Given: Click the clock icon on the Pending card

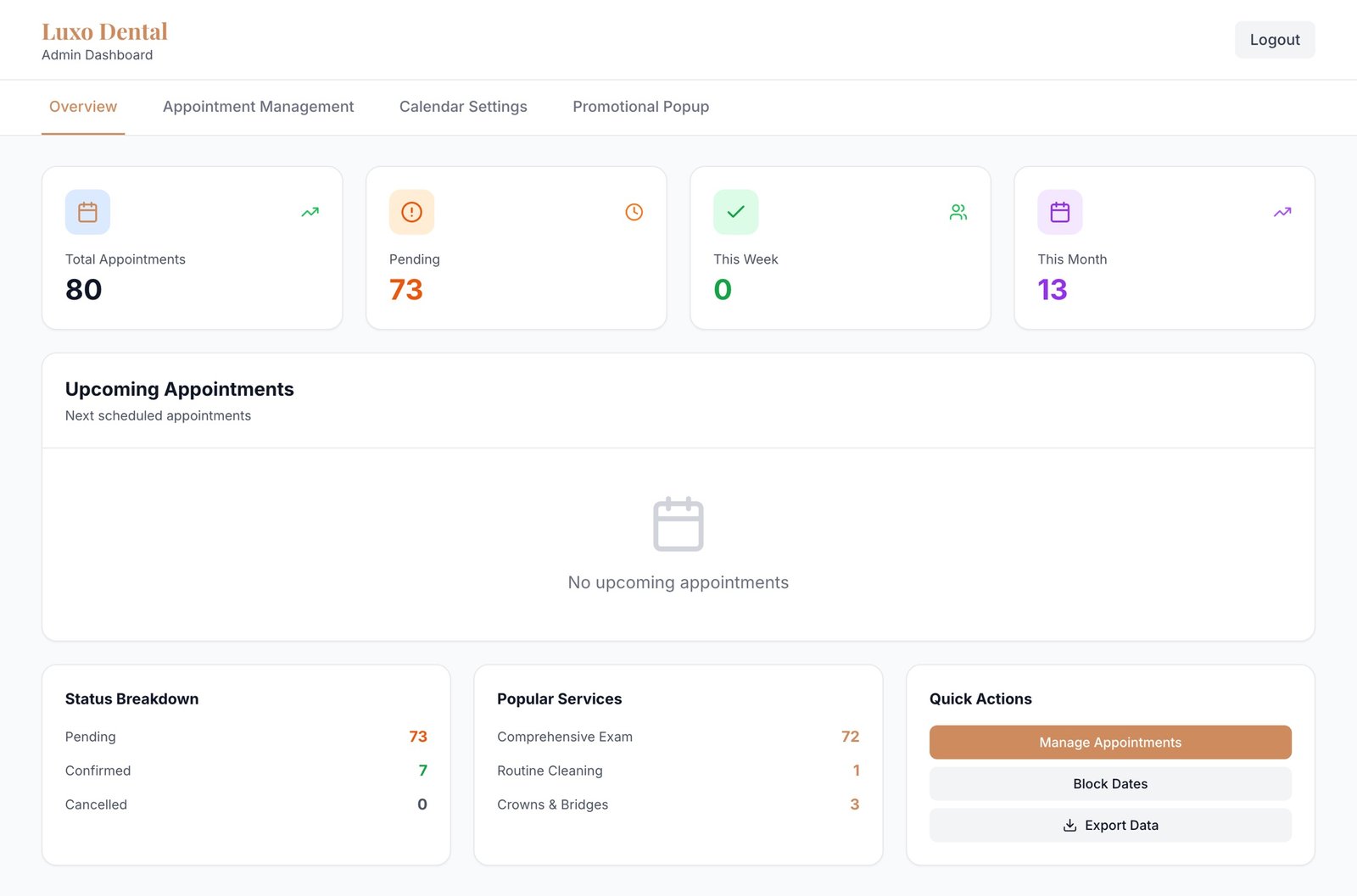Looking at the screenshot, I should [634, 211].
